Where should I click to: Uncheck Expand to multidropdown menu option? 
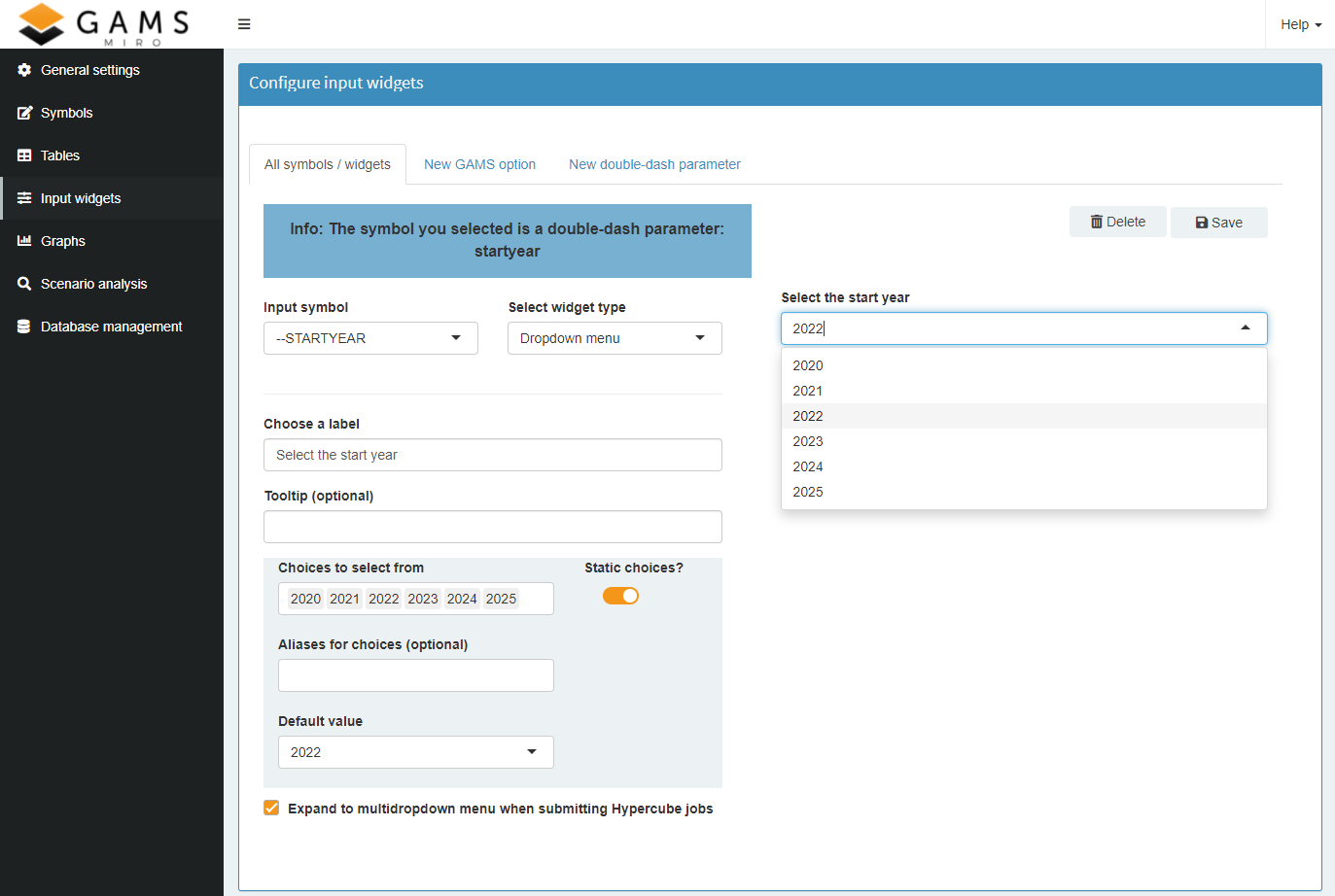pos(270,807)
